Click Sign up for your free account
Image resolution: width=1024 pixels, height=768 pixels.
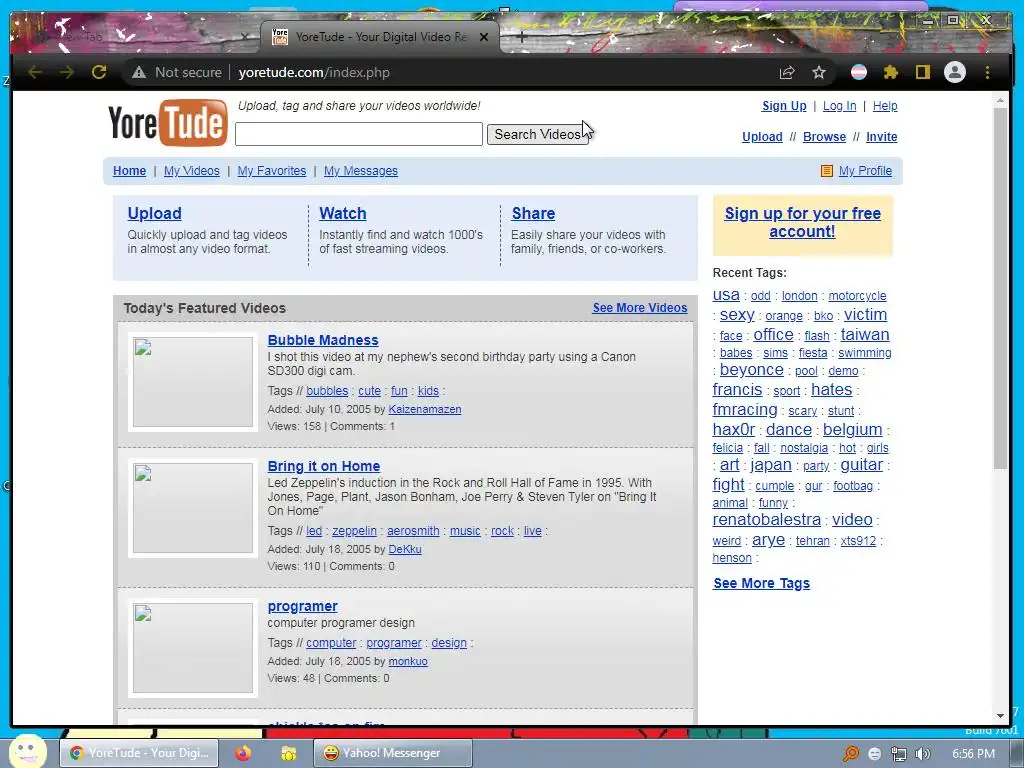tap(803, 222)
